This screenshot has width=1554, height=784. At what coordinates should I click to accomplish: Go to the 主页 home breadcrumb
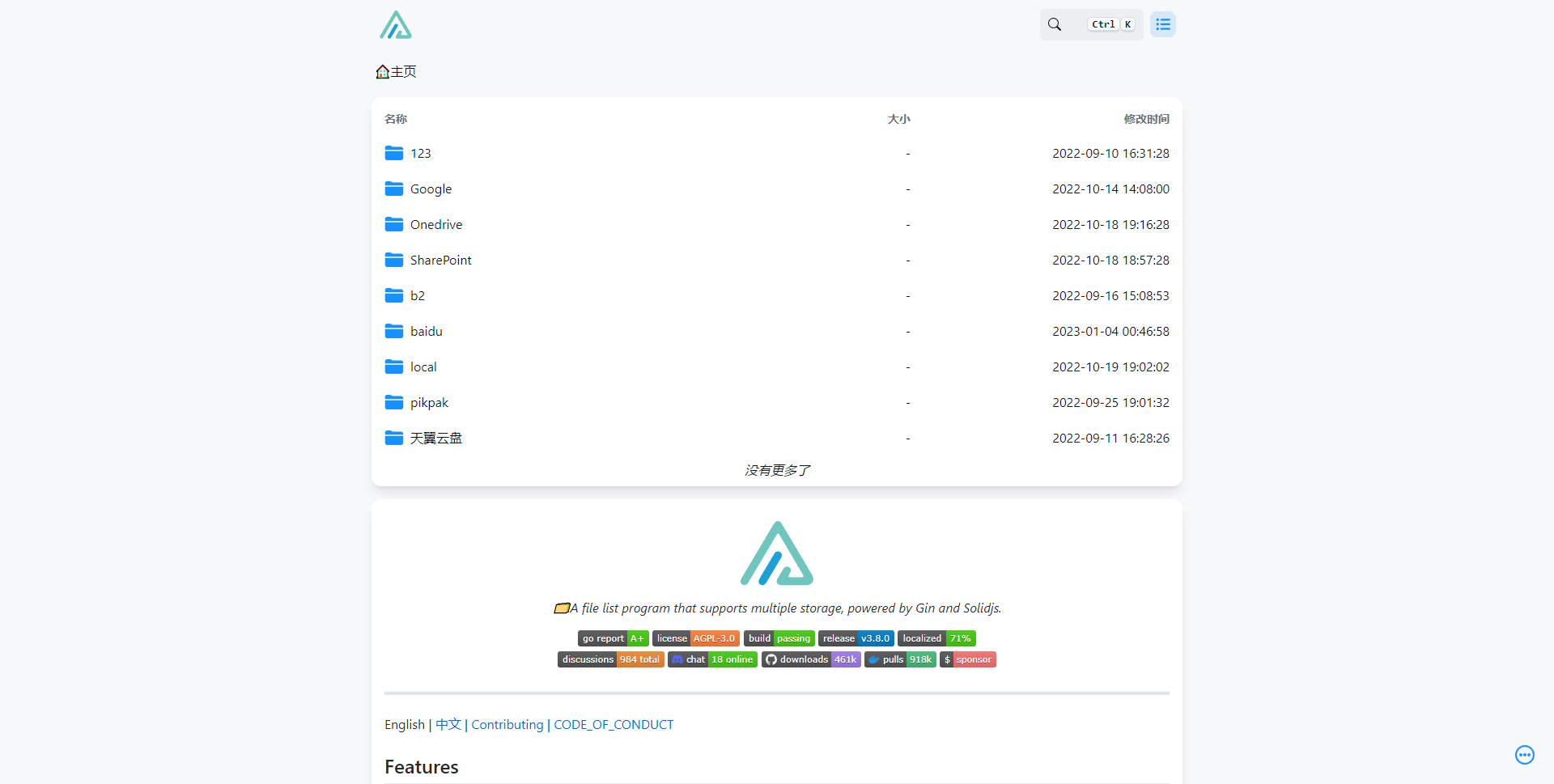tap(397, 72)
